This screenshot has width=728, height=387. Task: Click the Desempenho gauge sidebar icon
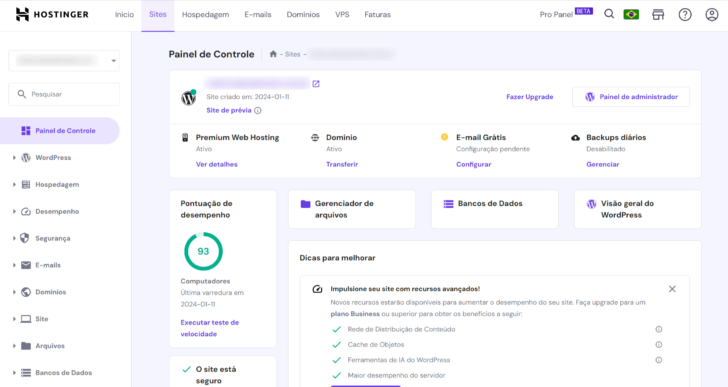[26, 211]
